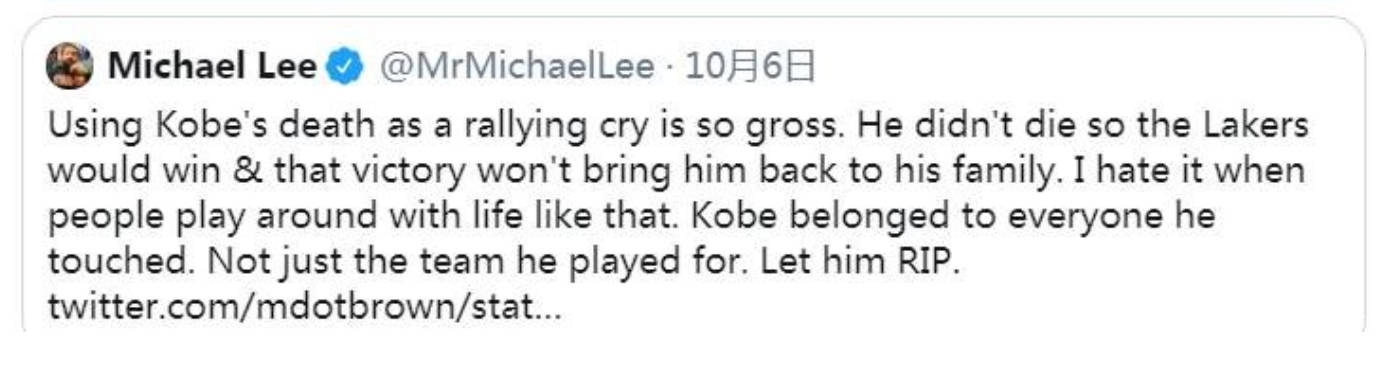Click the first line starting with 'Using Kobe's death'
The width and height of the screenshot is (1387, 366).
pos(678,127)
